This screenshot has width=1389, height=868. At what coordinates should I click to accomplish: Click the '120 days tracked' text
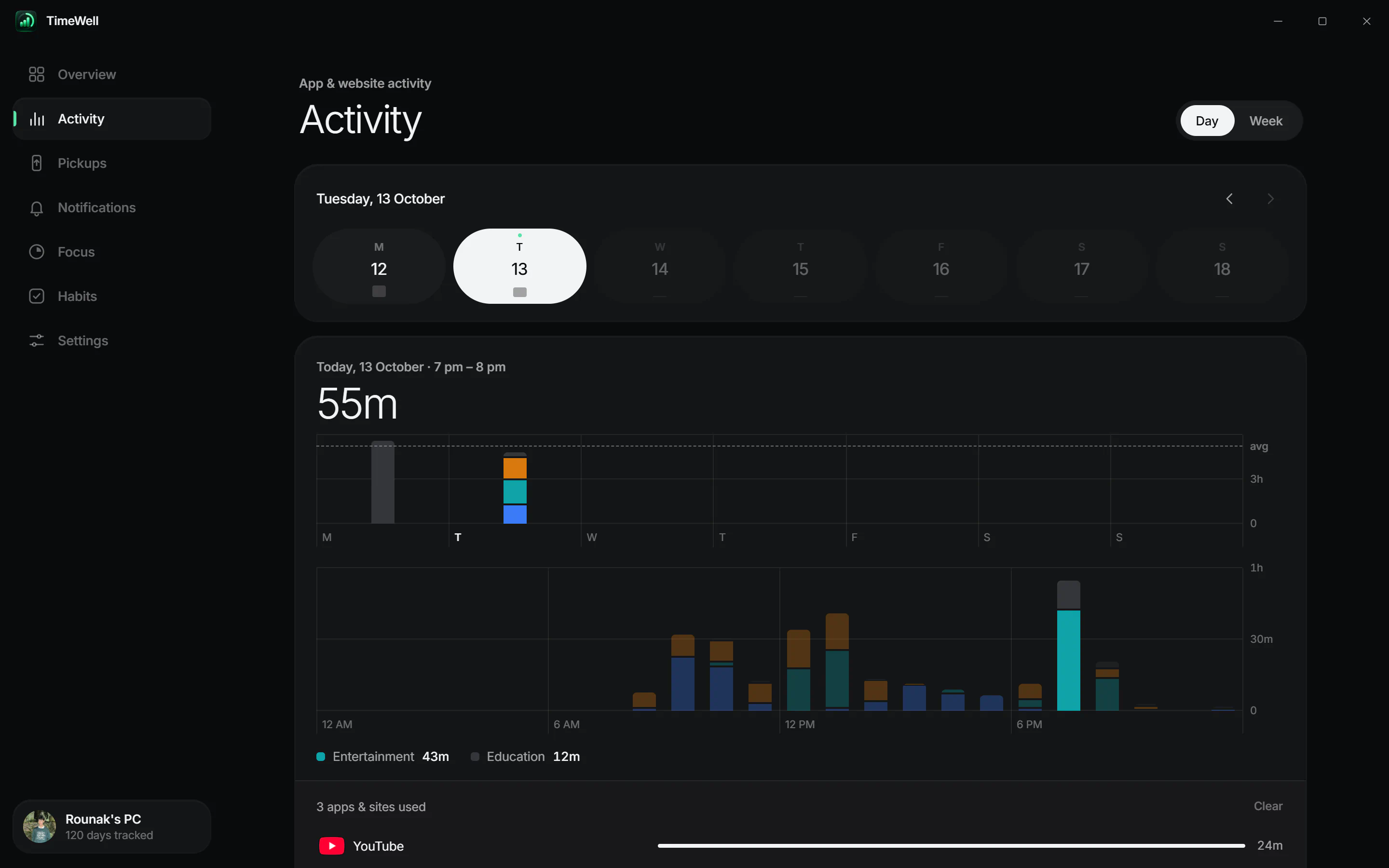[x=109, y=835]
